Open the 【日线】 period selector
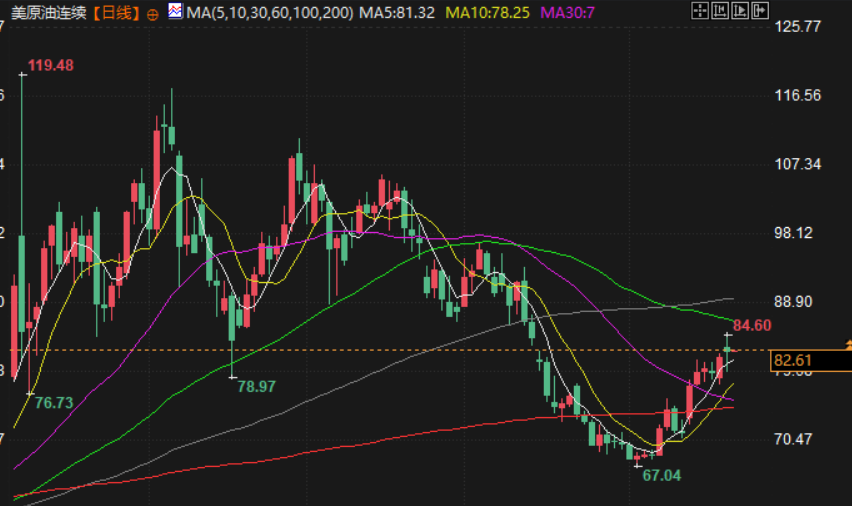 (x=116, y=12)
